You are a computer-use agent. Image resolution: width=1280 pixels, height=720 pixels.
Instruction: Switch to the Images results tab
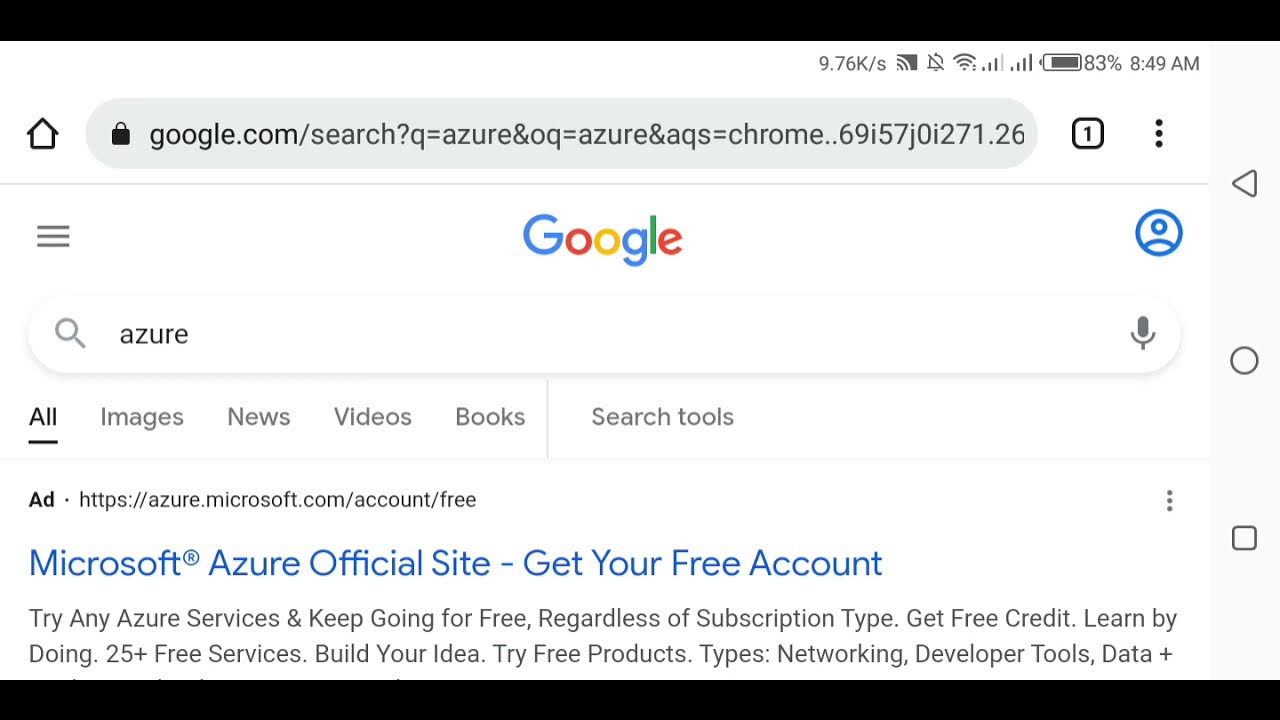[x=142, y=417]
